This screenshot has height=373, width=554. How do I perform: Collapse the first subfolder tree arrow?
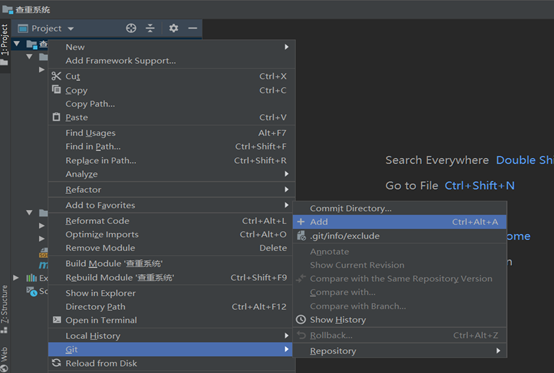tap(29, 57)
